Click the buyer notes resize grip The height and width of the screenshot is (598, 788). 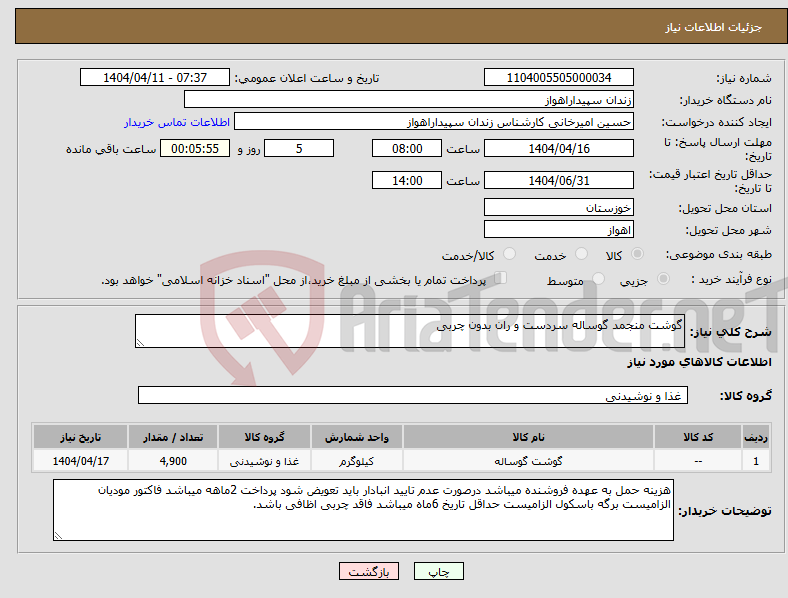point(58,536)
